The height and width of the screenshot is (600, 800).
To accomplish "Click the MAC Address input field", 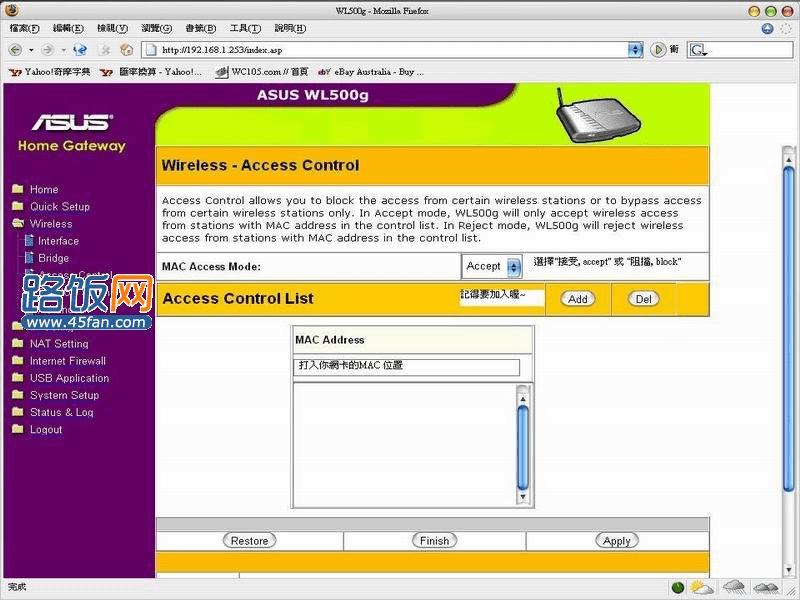I will point(407,367).
